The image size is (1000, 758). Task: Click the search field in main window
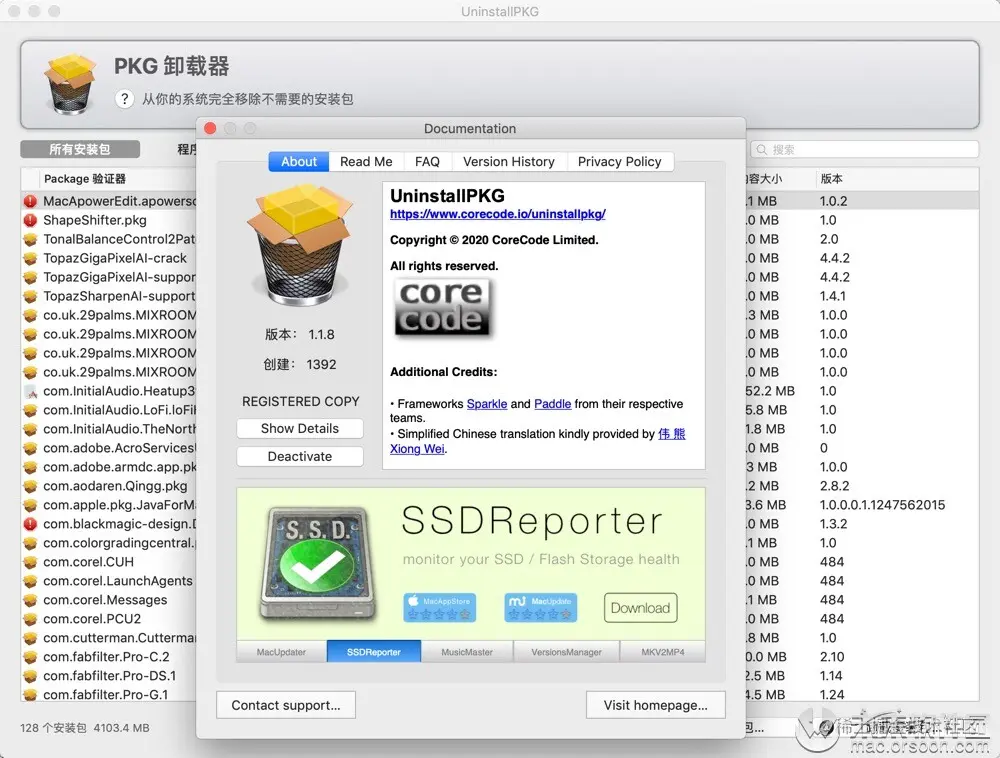click(864, 150)
